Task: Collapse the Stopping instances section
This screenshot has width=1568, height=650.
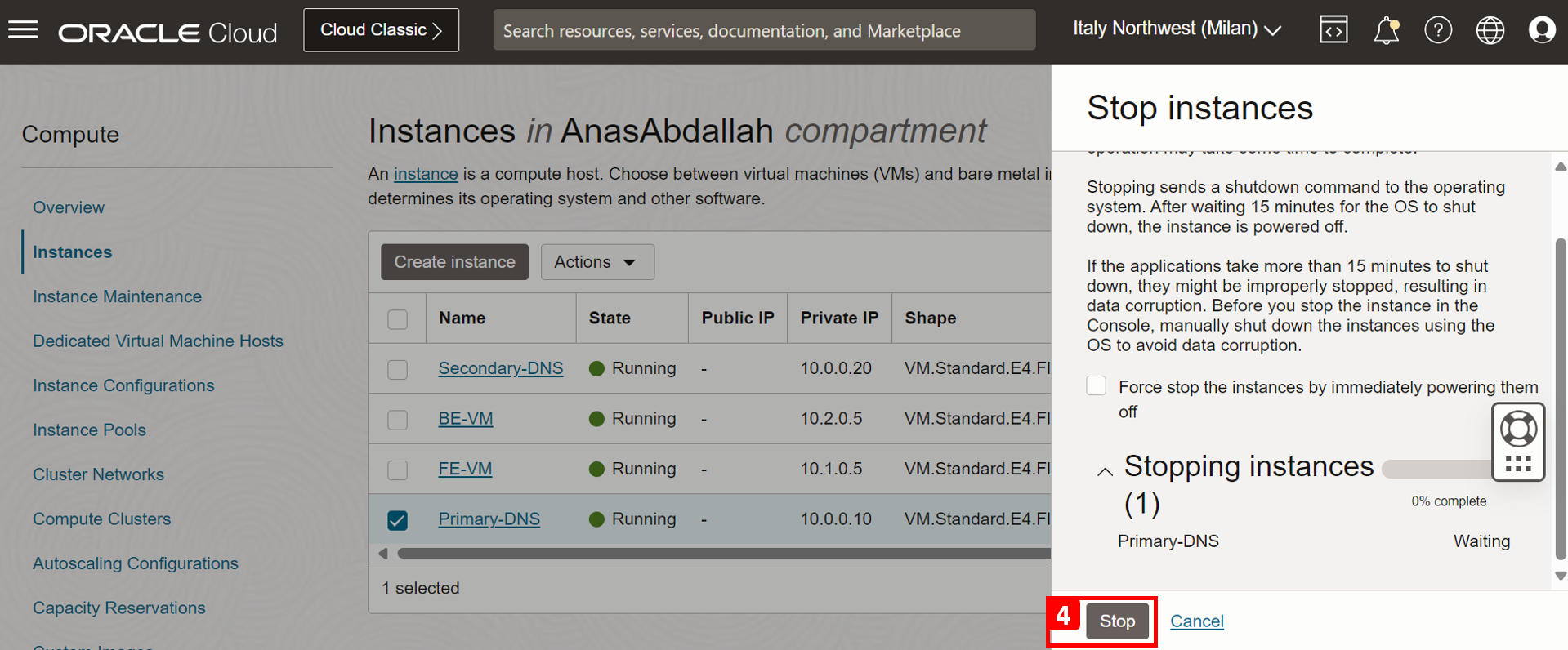Action: [1105, 471]
